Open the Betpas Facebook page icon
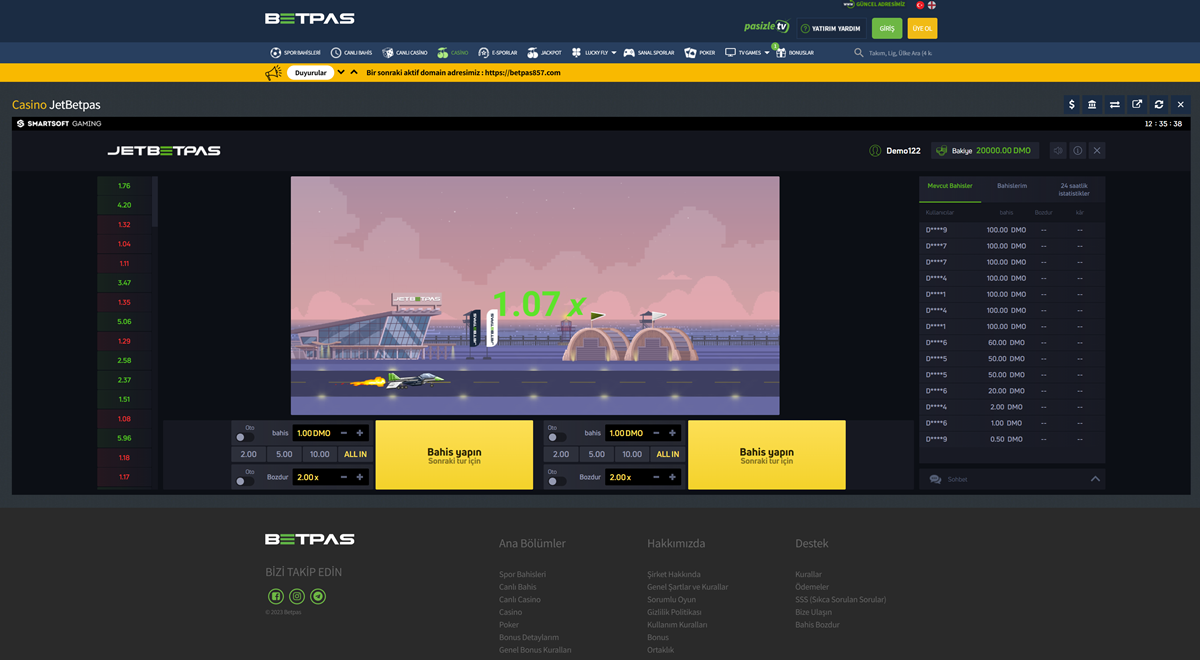The image size is (1200, 660). [x=276, y=597]
